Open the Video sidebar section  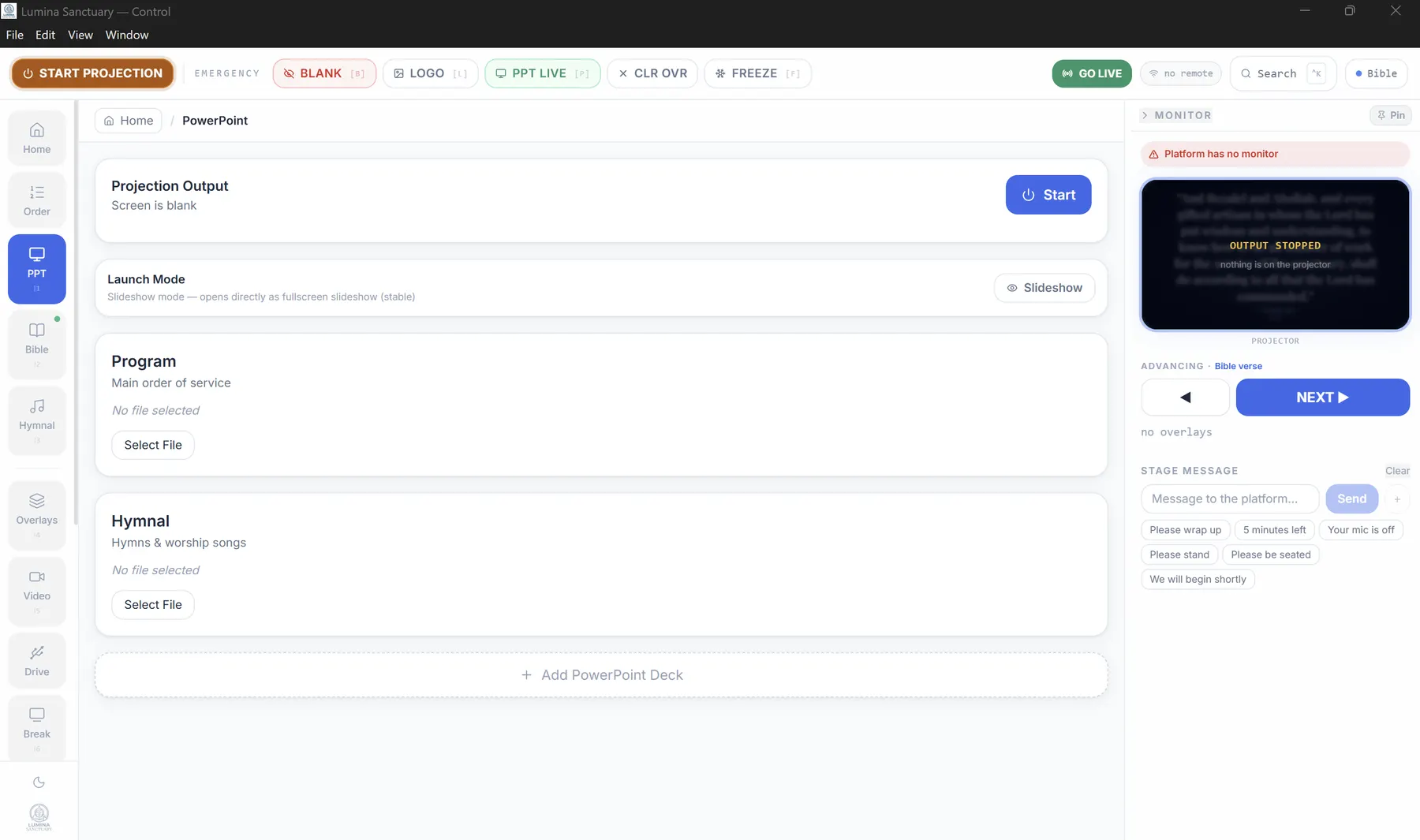[37, 591]
